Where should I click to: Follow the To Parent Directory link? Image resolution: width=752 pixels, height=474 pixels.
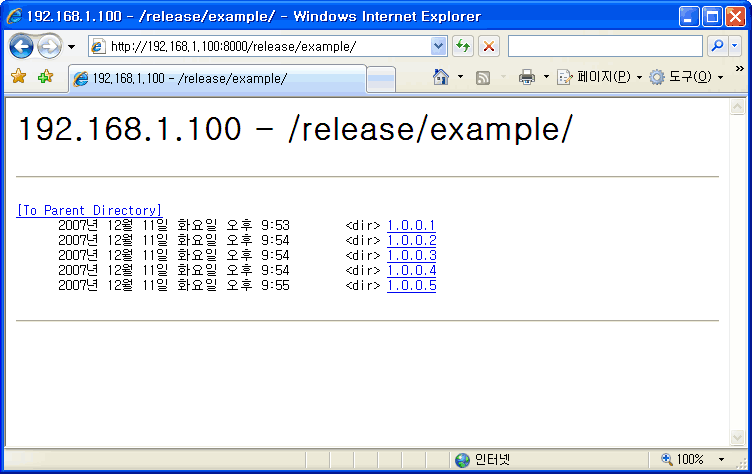pos(88,210)
